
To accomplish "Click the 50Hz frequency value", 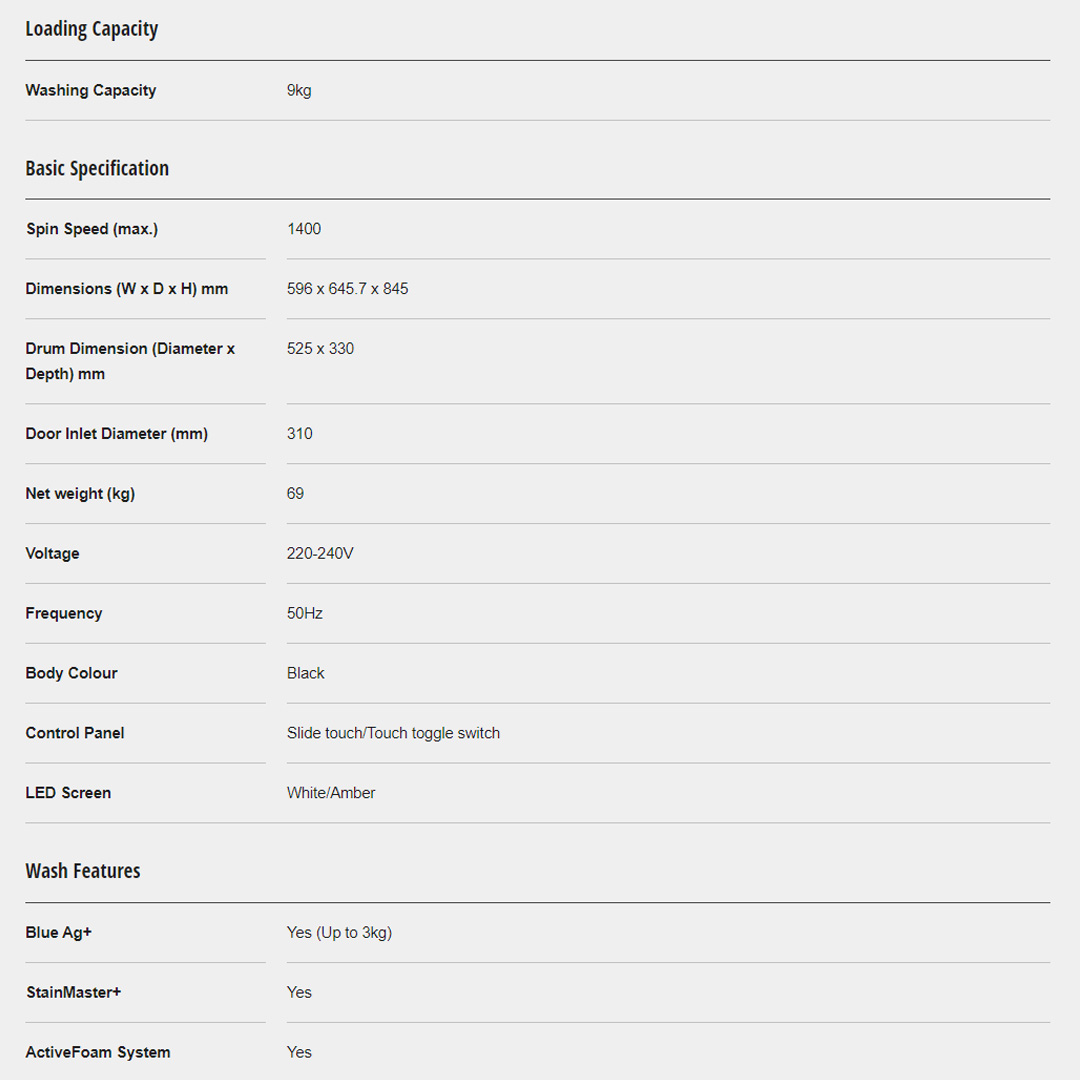I will [305, 613].
